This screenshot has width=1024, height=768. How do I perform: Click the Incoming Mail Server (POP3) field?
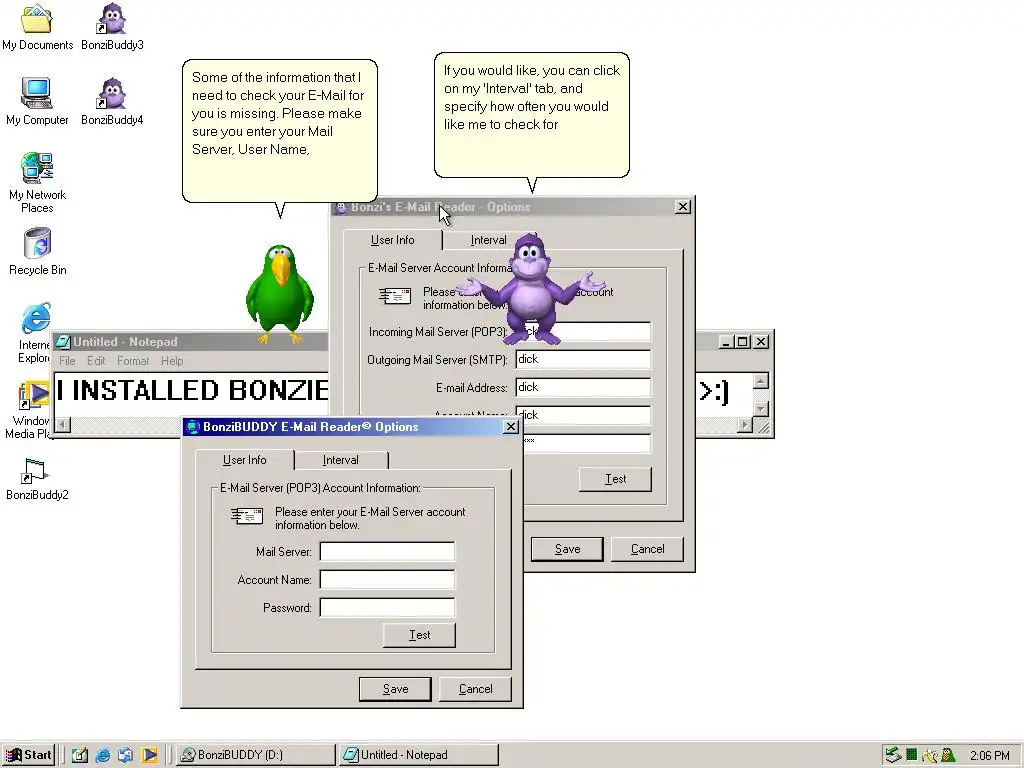pyautogui.click(x=583, y=331)
